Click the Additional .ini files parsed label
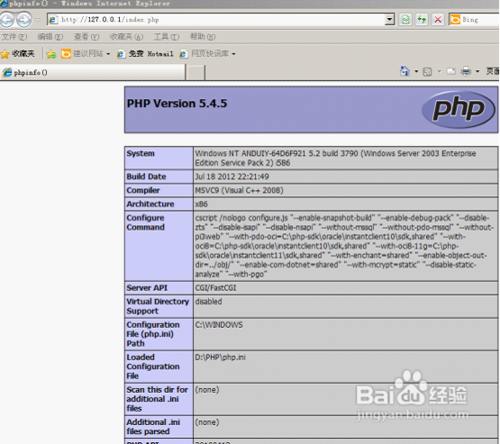 (x=153, y=427)
